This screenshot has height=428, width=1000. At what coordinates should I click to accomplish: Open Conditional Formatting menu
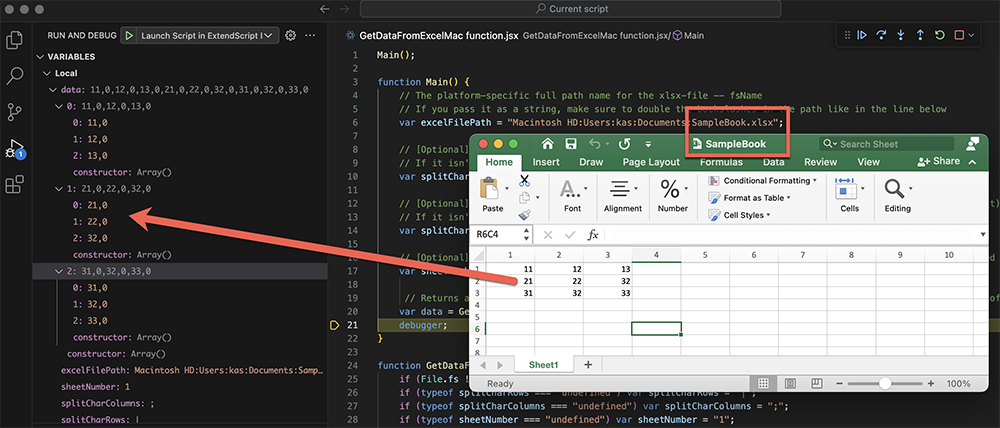coord(762,181)
